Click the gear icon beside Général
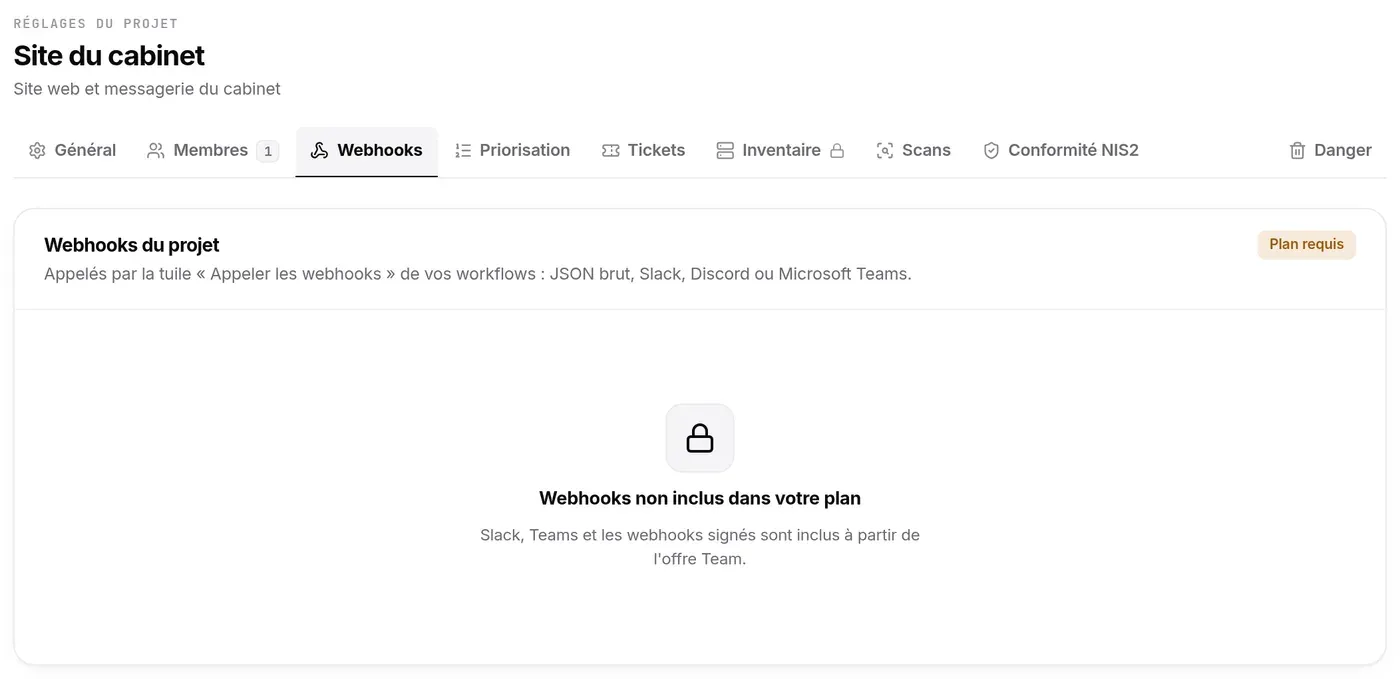The width and height of the screenshot is (1400, 679). [37, 151]
